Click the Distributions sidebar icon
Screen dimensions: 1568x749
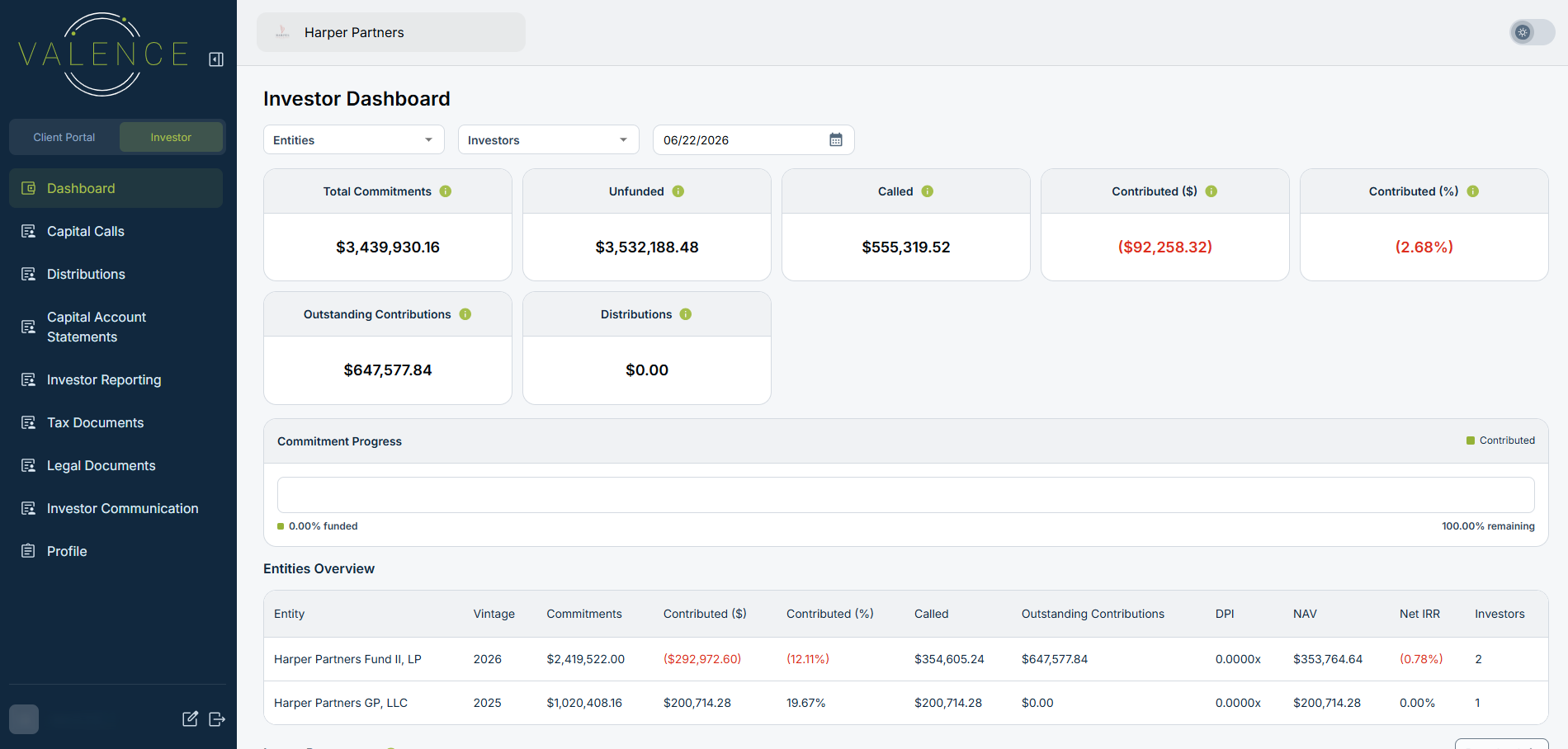click(x=28, y=274)
